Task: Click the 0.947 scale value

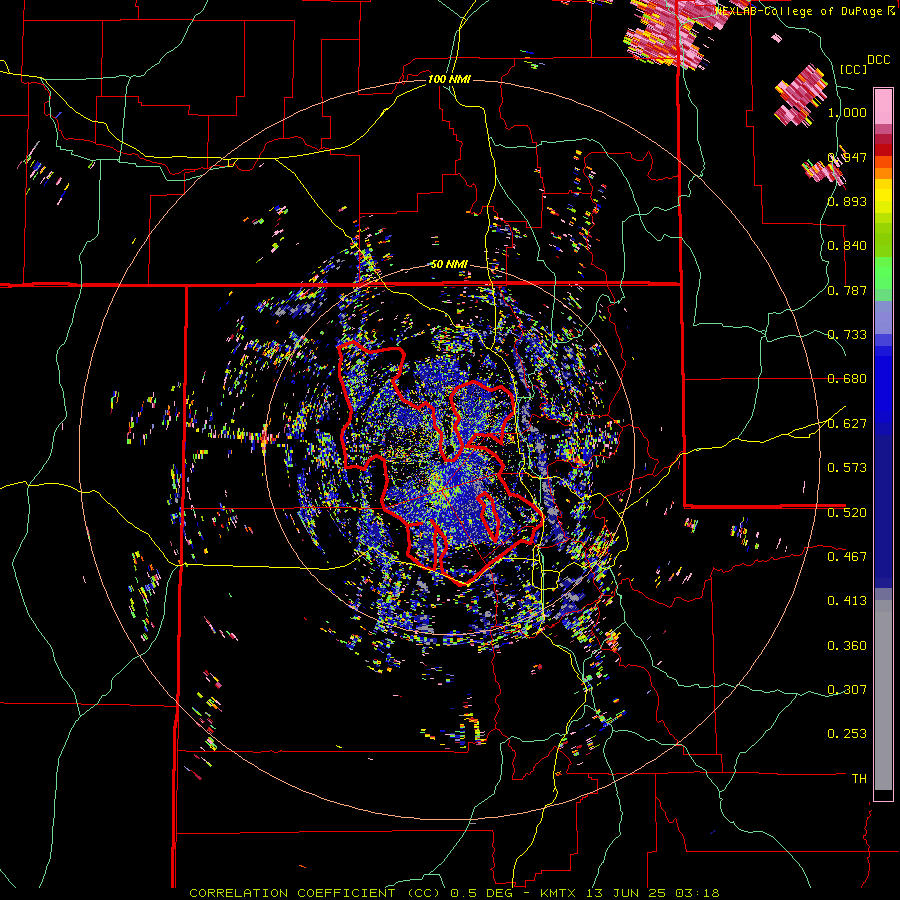Action: [x=847, y=157]
